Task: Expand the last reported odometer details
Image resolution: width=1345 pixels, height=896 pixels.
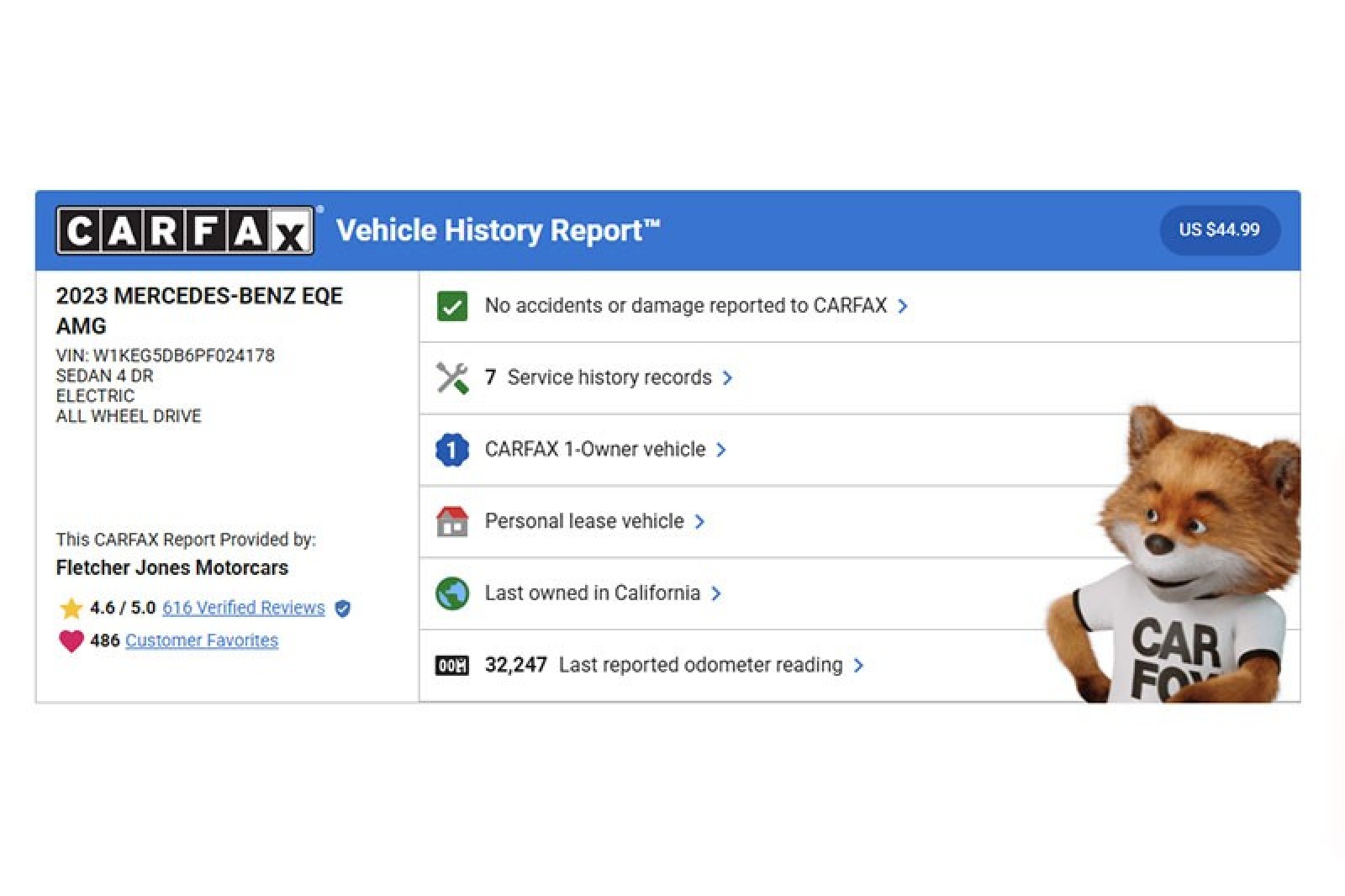Action: pos(860,665)
